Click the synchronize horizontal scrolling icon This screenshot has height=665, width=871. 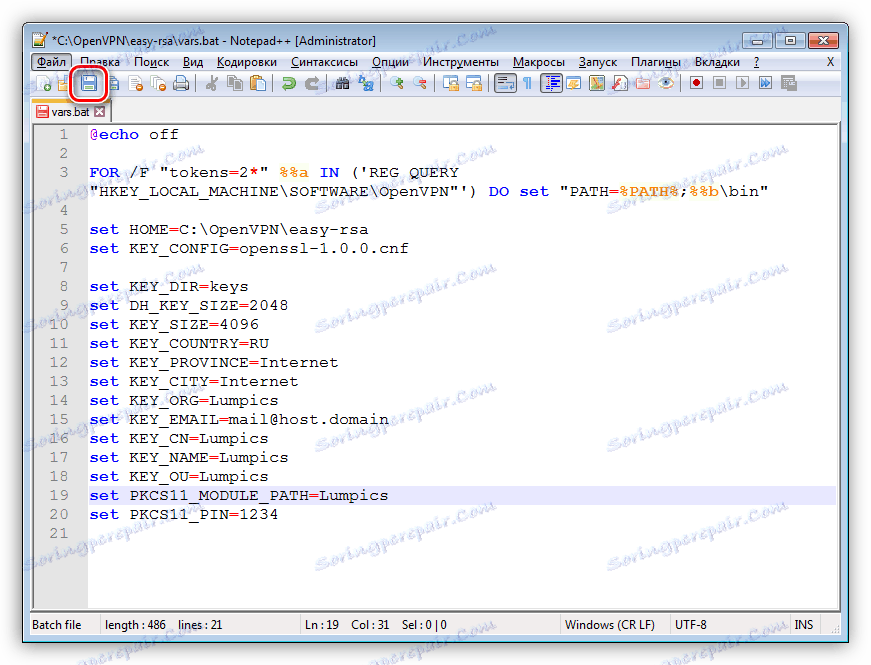[x=474, y=83]
